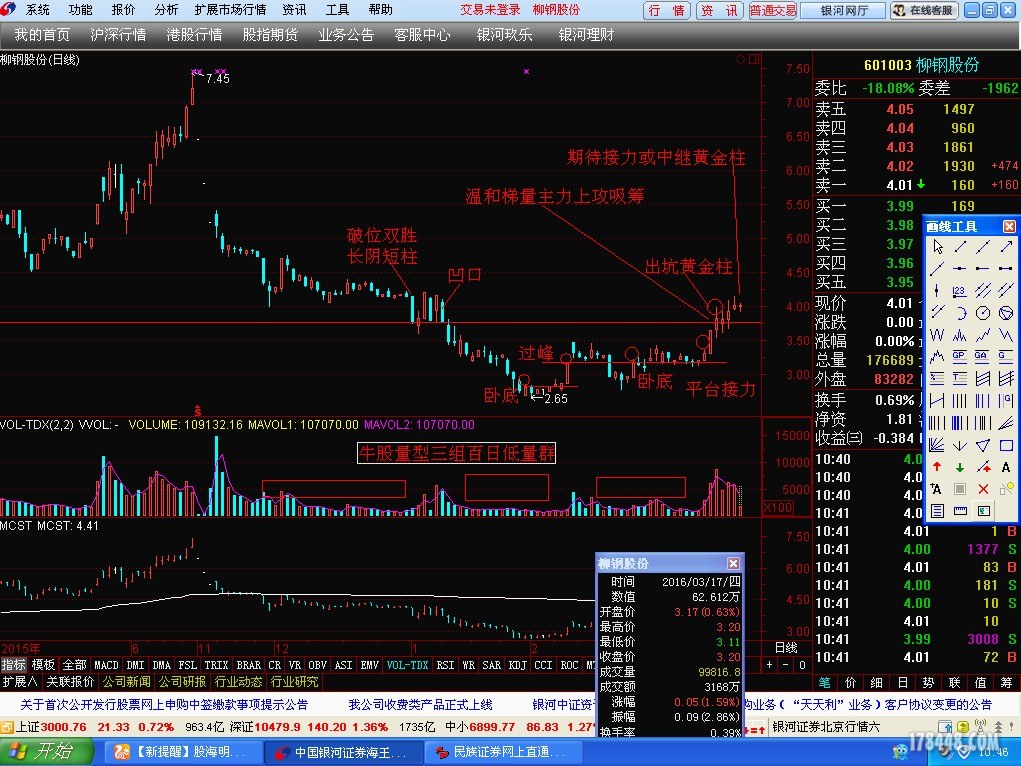Pick the green down-arrow marker tool
The image size is (1021, 766).
[x=960, y=467]
